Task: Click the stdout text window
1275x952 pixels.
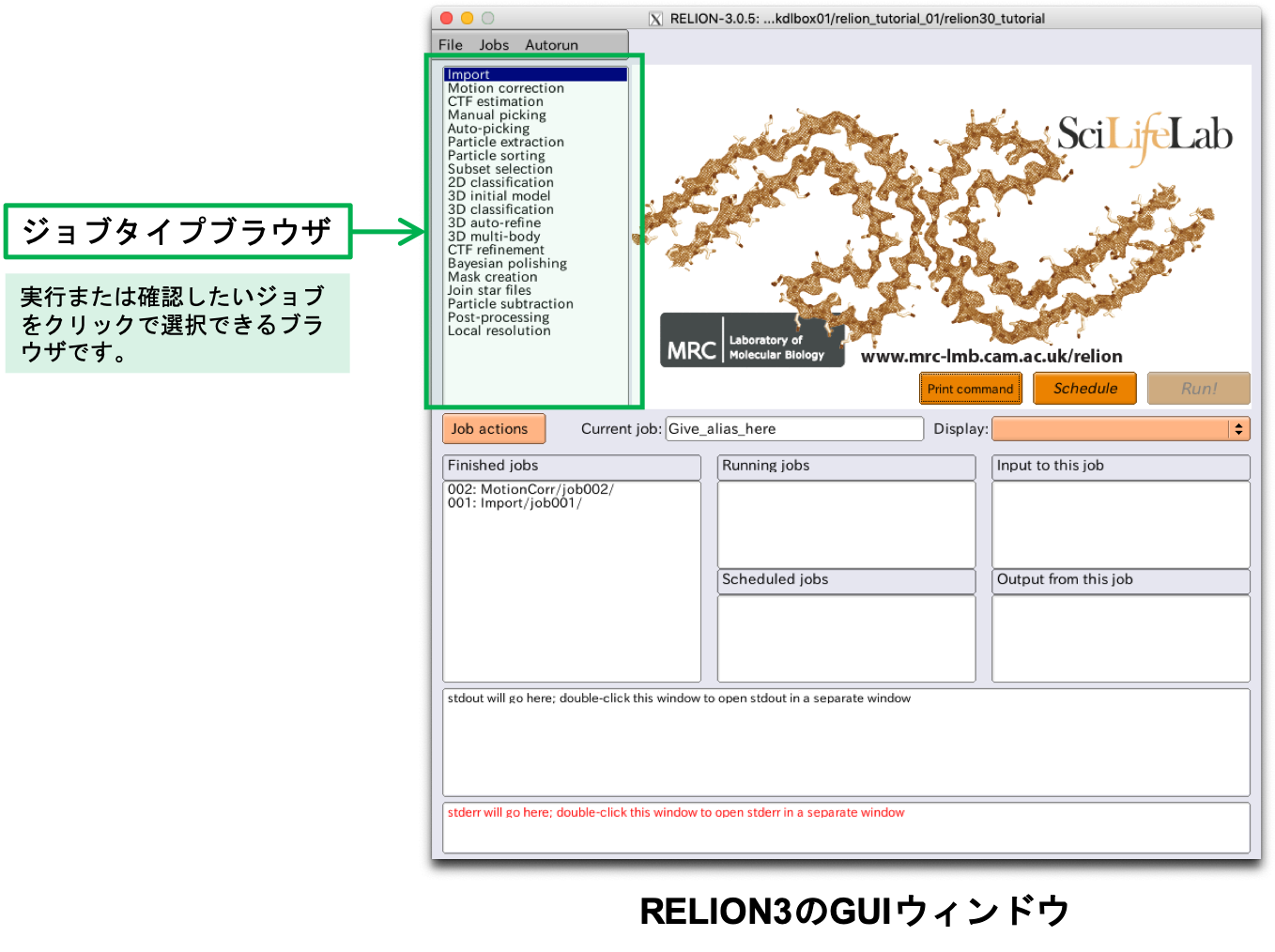Action: pyautogui.click(x=846, y=743)
